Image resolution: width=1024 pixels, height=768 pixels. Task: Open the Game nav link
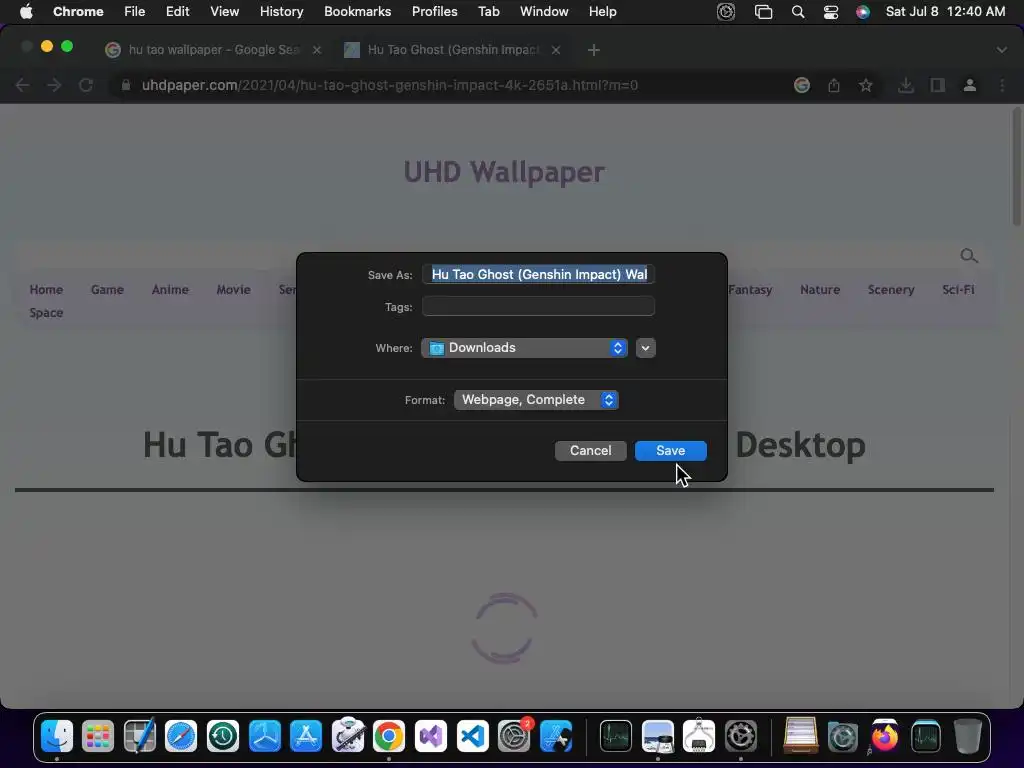point(107,289)
